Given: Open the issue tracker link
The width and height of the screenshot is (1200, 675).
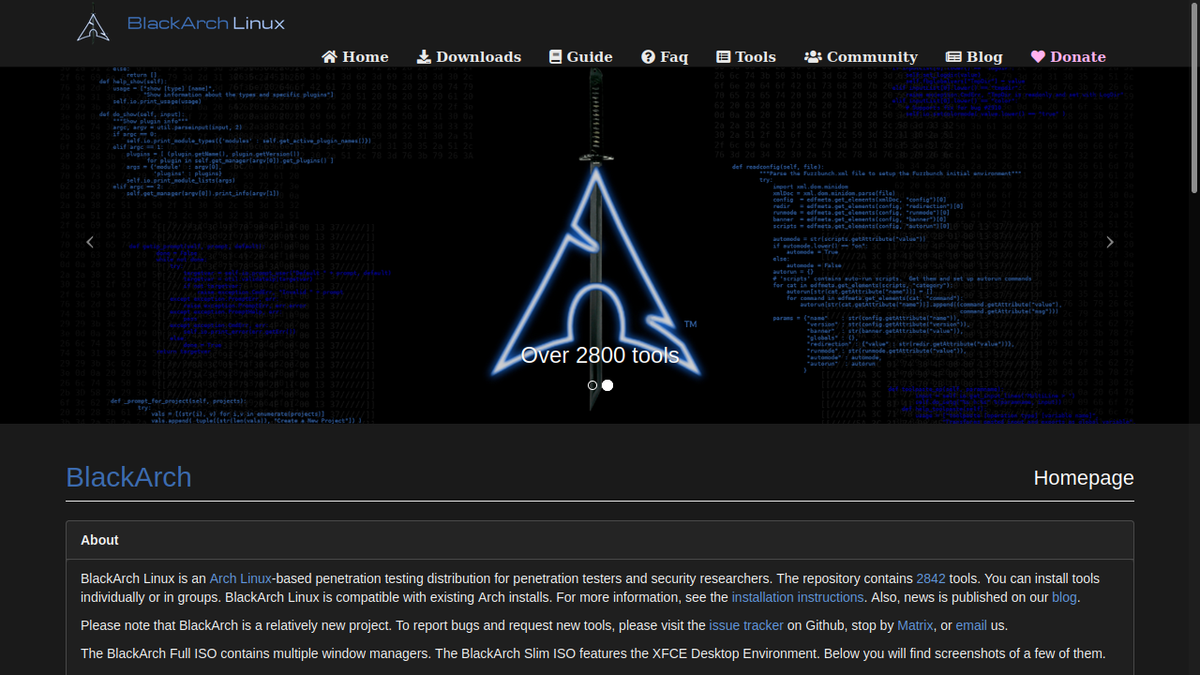Looking at the screenshot, I should pyautogui.click(x=746, y=625).
